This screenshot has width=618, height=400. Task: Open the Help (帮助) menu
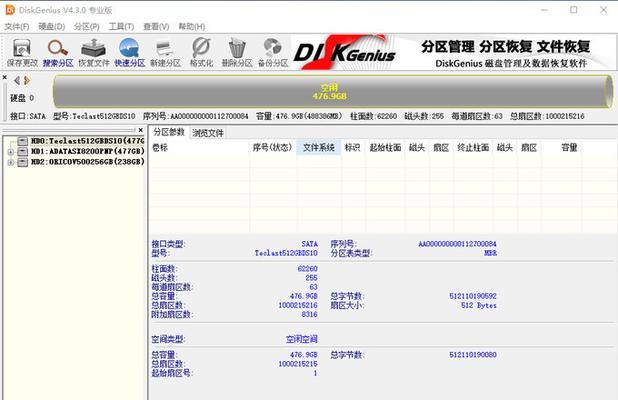pos(192,26)
